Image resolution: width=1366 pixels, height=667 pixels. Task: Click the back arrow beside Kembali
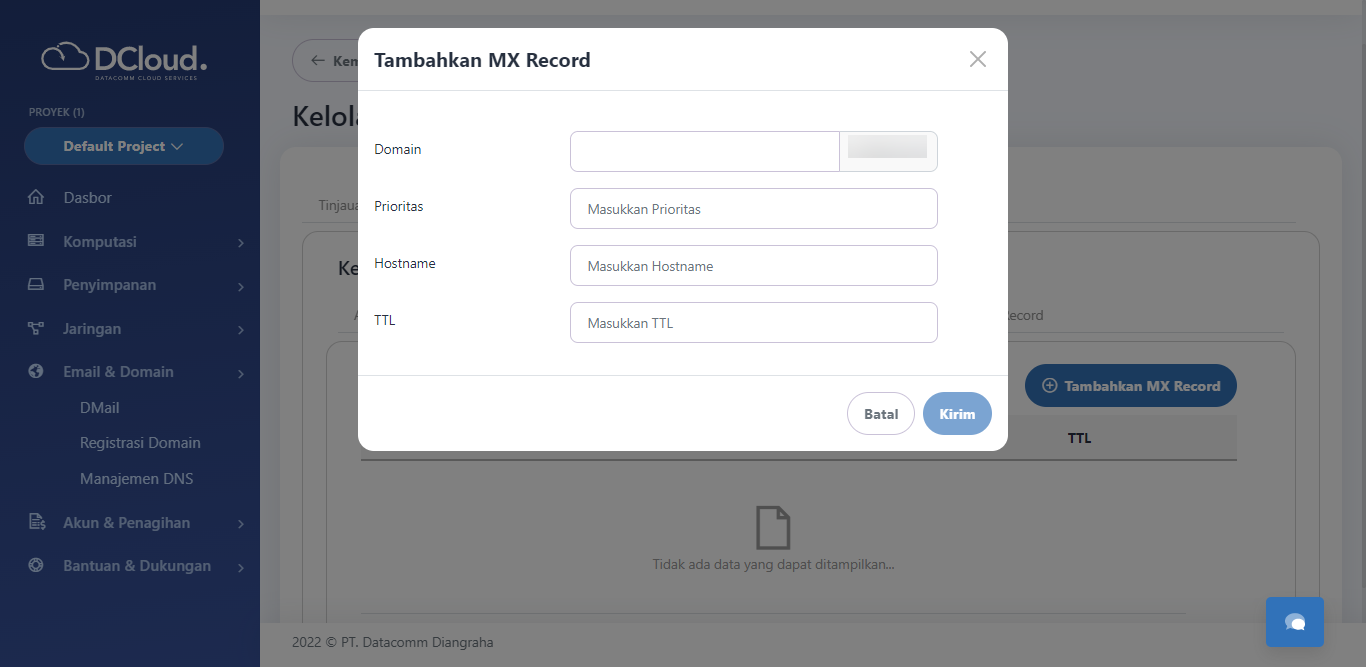[x=316, y=60]
